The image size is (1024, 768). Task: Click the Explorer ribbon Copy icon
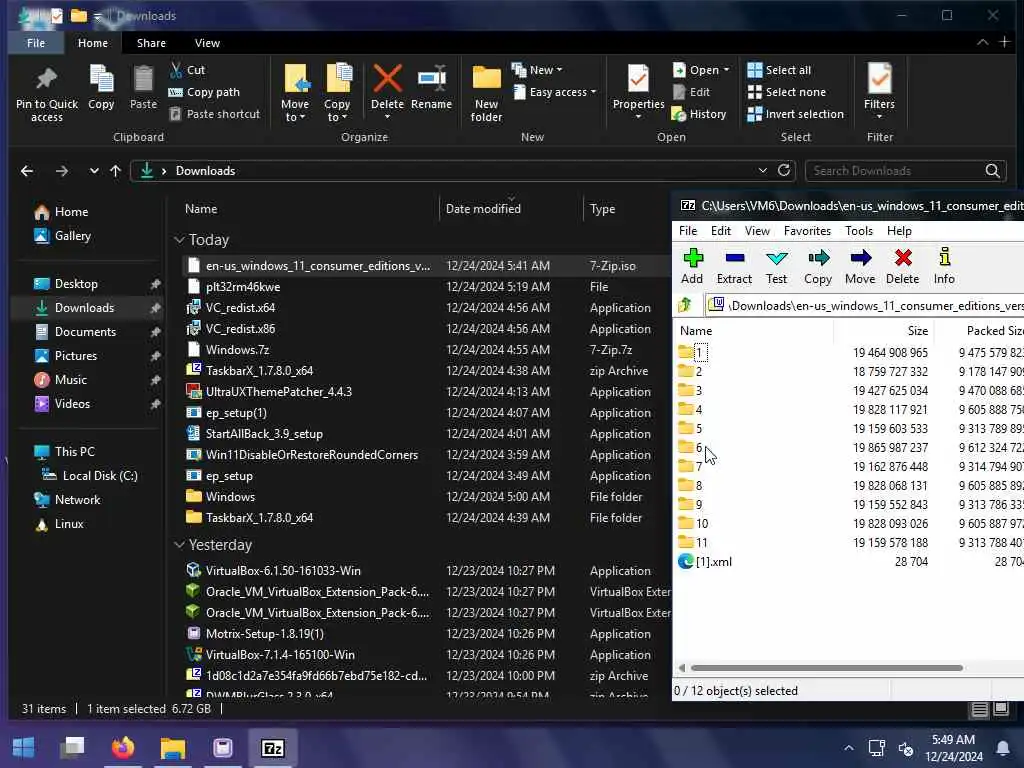click(101, 88)
